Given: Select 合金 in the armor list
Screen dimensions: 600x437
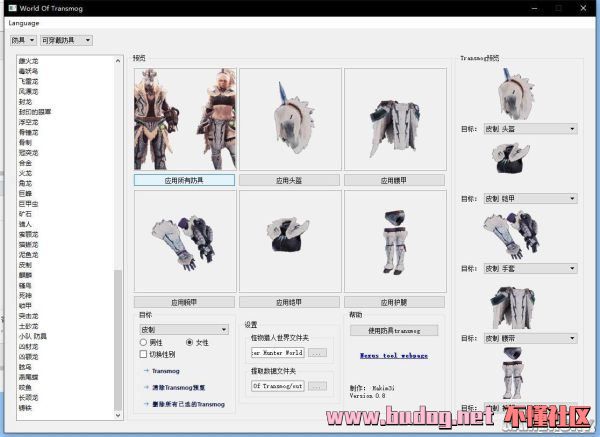Looking at the screenshot, I should [x=25, y=163].
